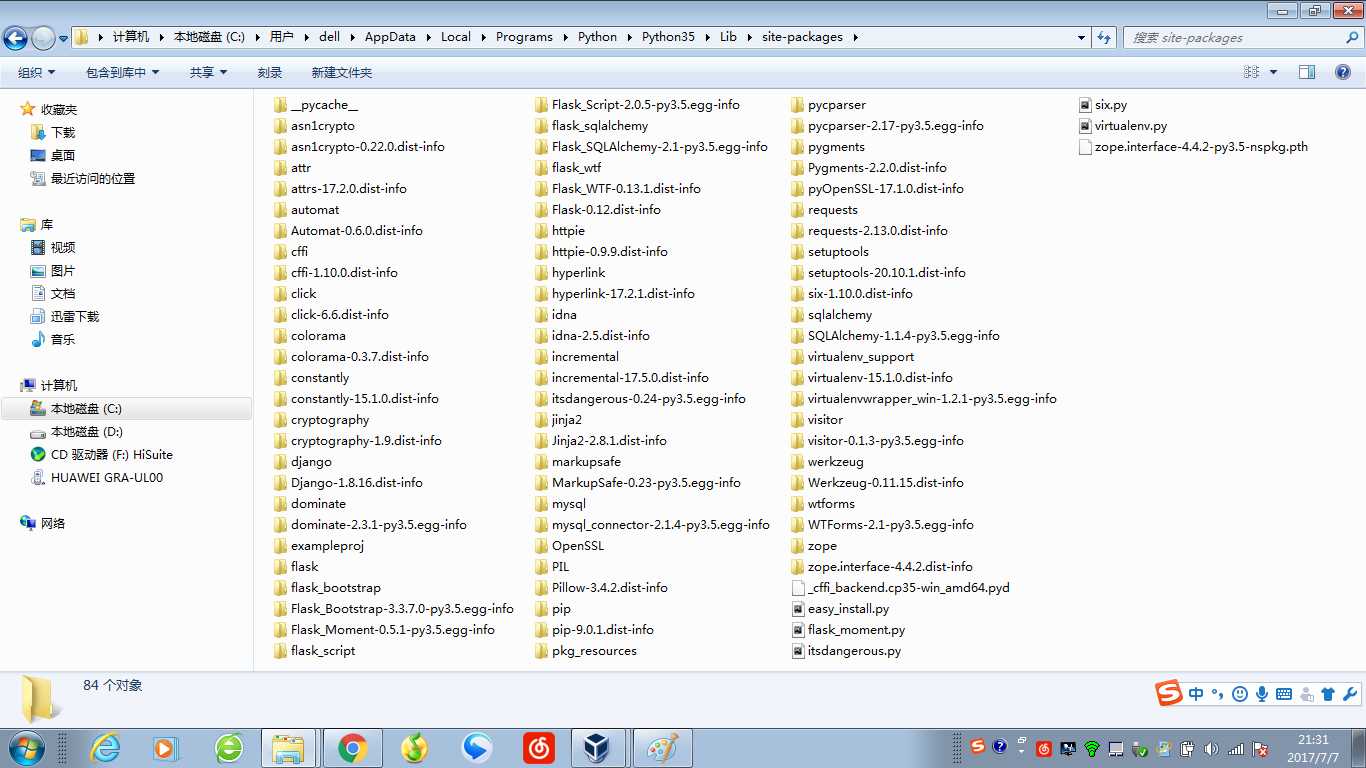The width and height of the screenshot is (1366, 768).
Task: Select 本地磁盘 (D:) drive
Action: point(87,431)
